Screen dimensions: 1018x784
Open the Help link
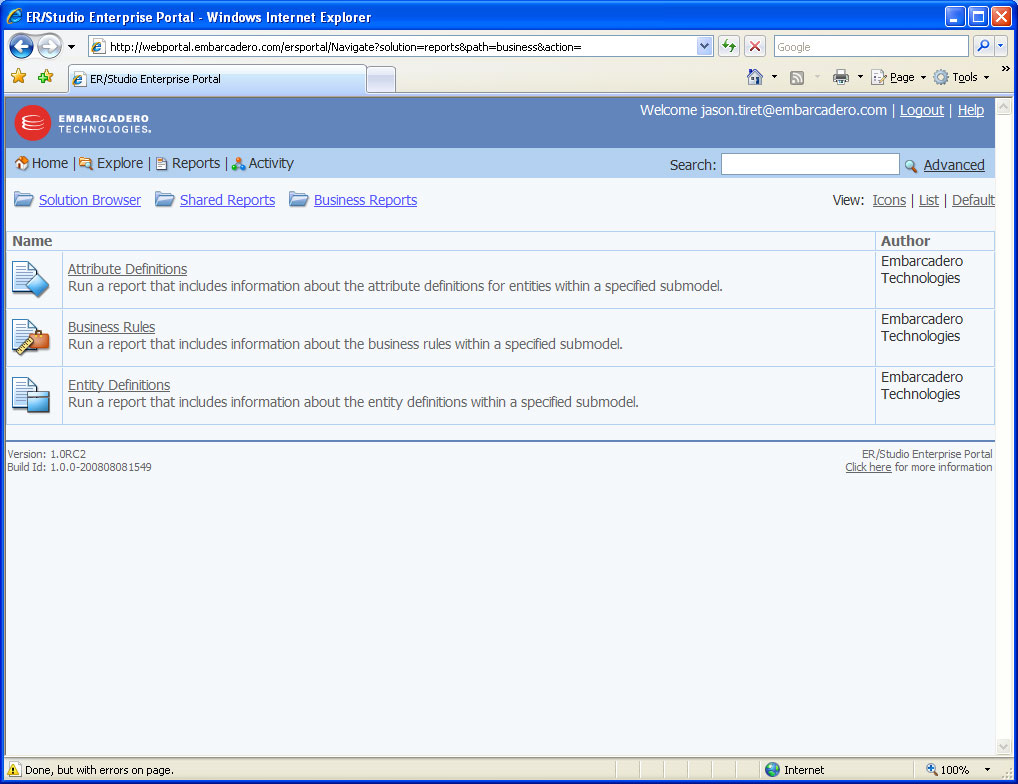click(971, 110)
